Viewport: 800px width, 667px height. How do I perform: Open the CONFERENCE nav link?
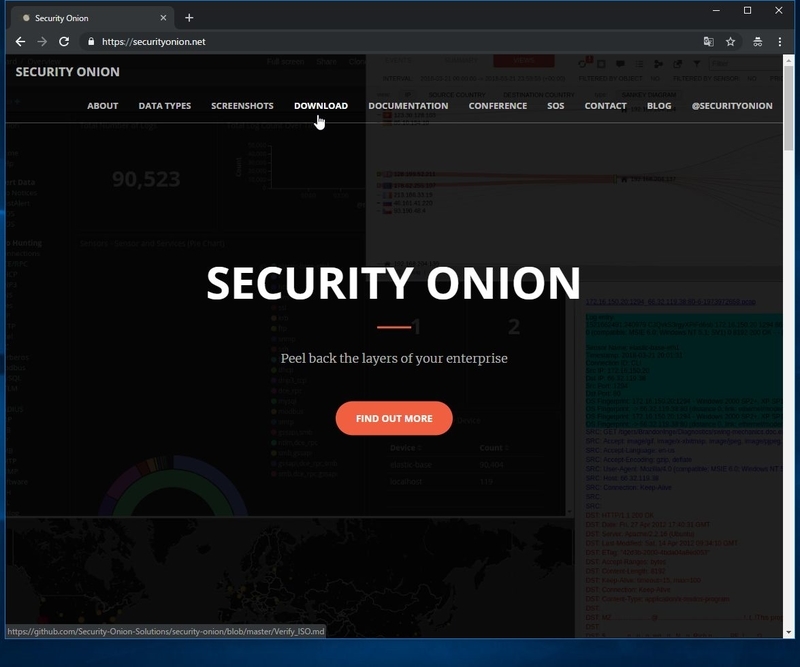[498, 106]
